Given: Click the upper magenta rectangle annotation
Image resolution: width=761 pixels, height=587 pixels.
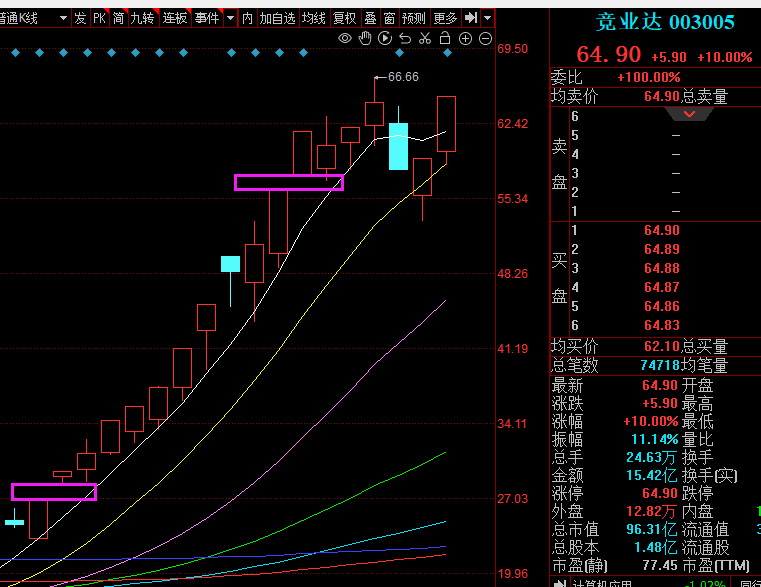Looking at the screenshot, I should coord(289,183).
